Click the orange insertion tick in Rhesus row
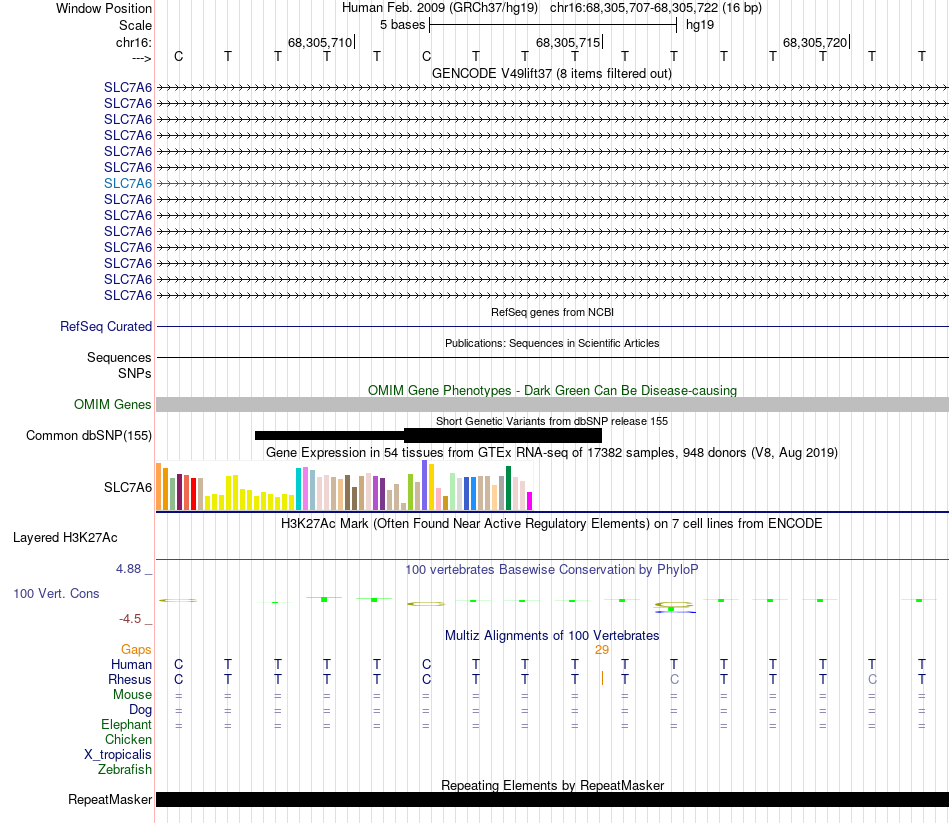Screen dimensions: 950x823 click(x=602, y=678)
